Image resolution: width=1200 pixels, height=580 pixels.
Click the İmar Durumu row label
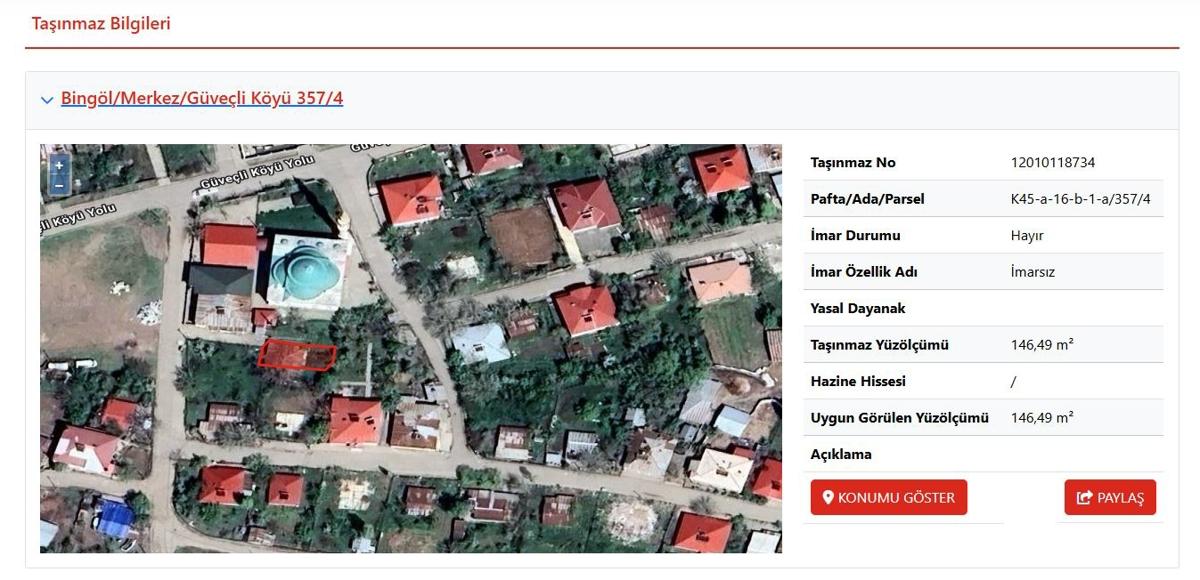tap(855, 235)
